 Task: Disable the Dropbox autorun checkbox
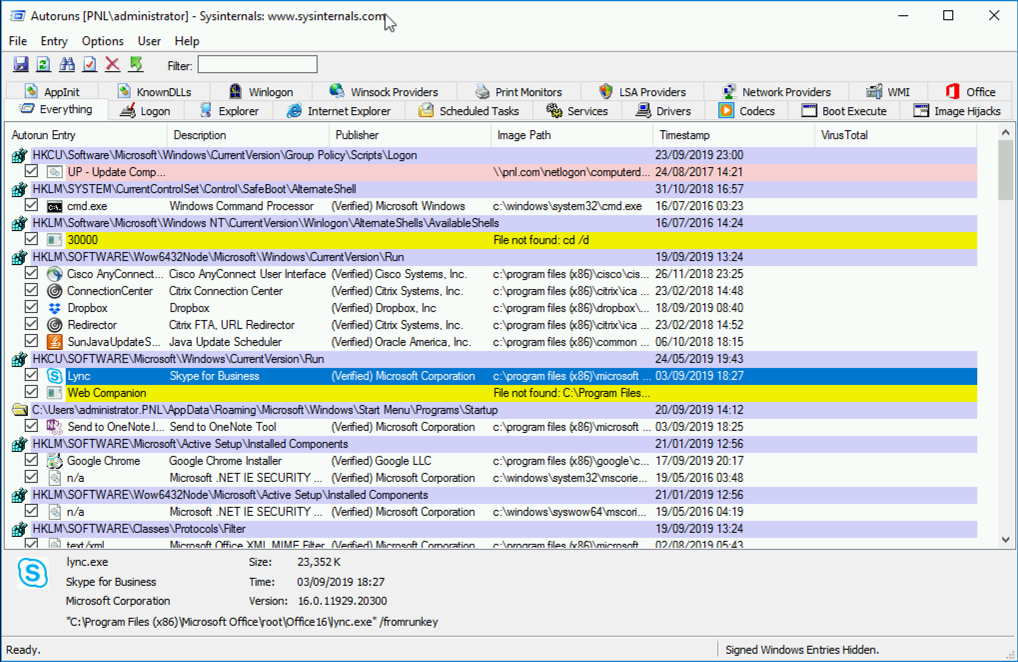click(31, 306)
